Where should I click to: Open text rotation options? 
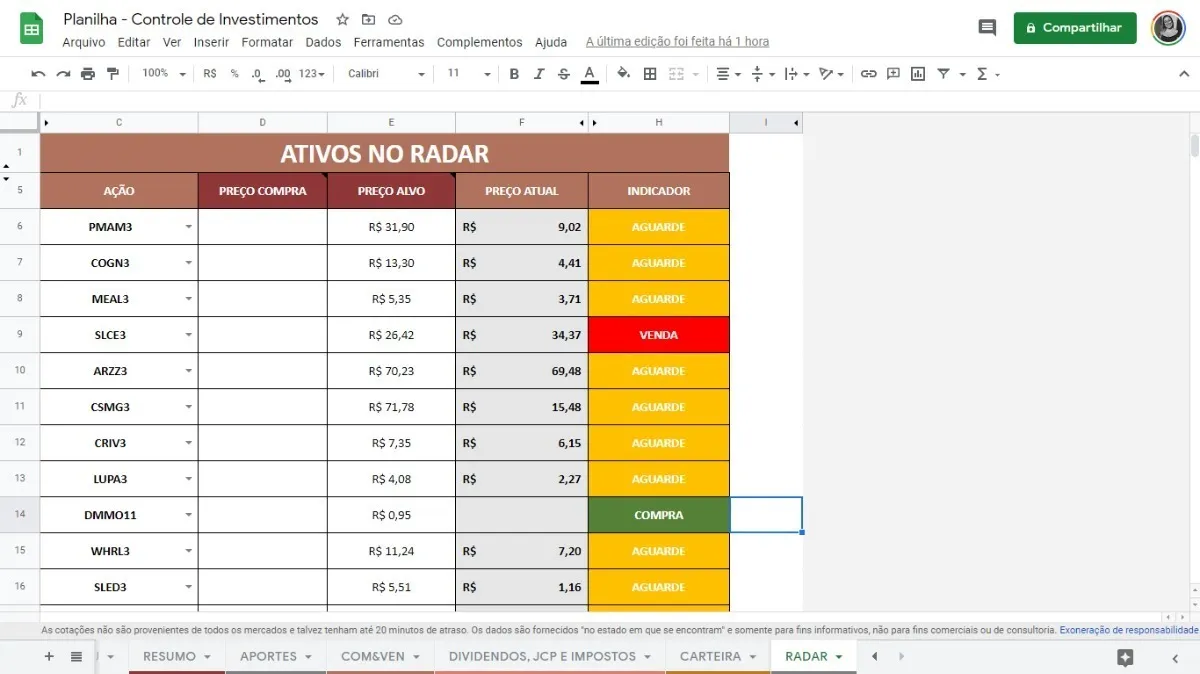coord(830,74)
